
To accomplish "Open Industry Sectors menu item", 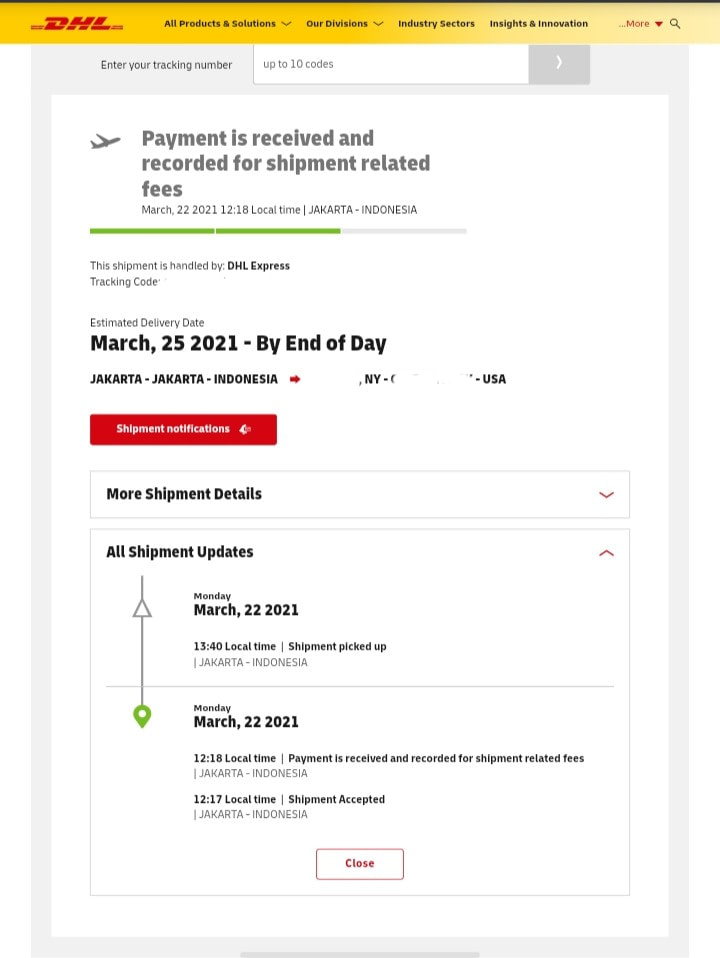I will 436,24.
